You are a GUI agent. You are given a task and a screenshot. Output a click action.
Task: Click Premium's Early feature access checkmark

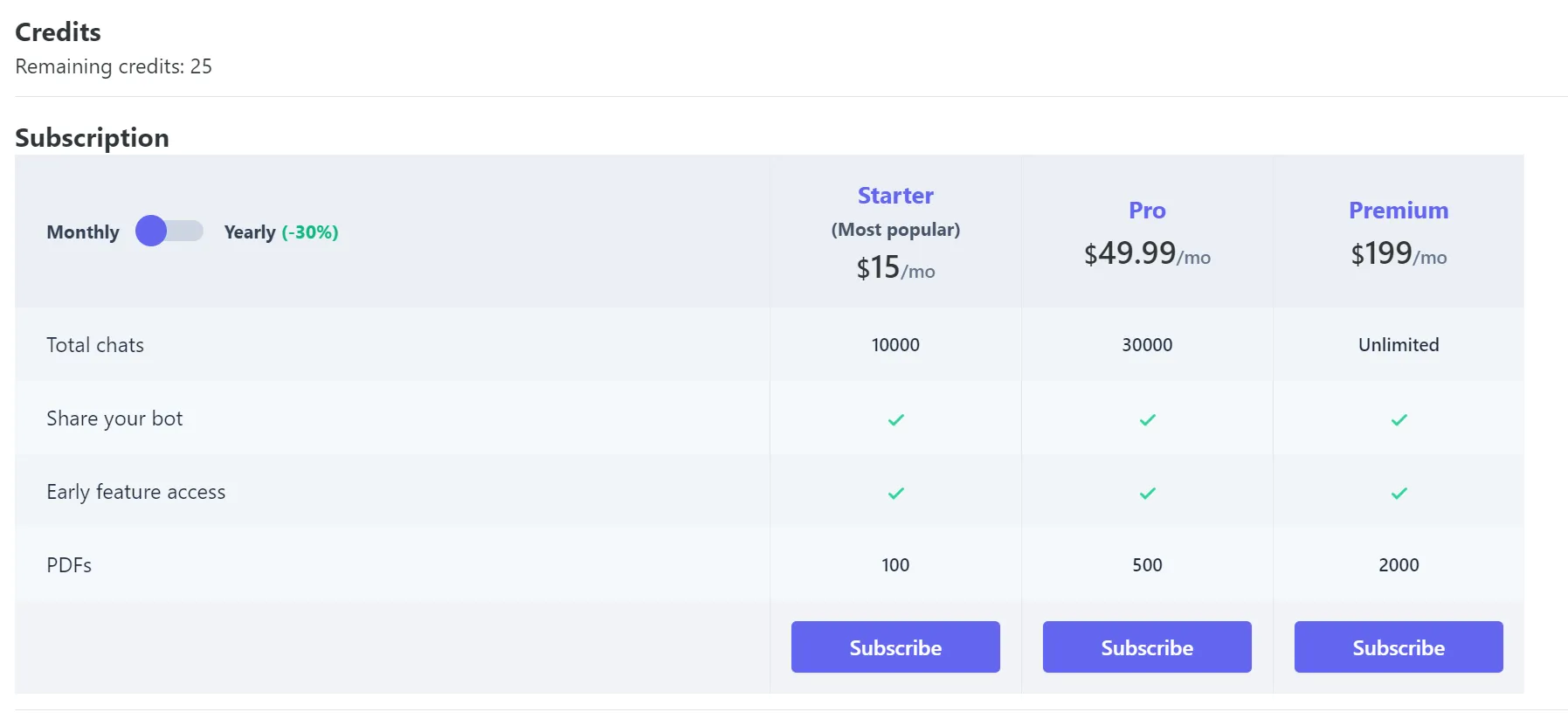[x=1399, y=494]
